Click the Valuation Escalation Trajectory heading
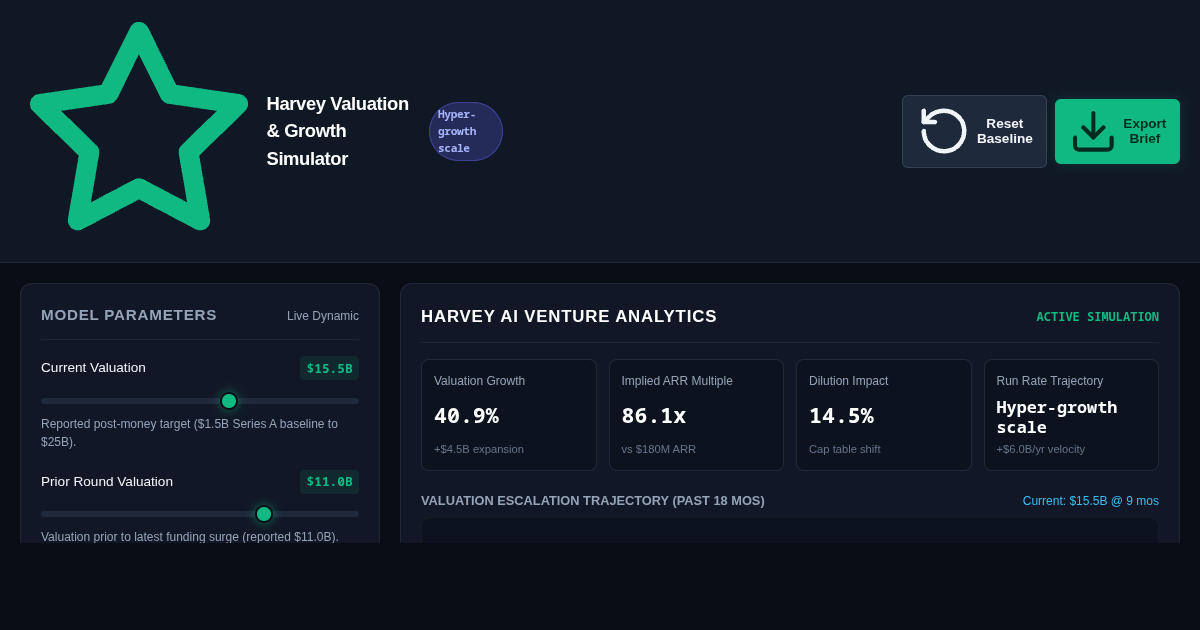Image resolution: width=1200 pixels, height=630 pixels. click(593, 501)
